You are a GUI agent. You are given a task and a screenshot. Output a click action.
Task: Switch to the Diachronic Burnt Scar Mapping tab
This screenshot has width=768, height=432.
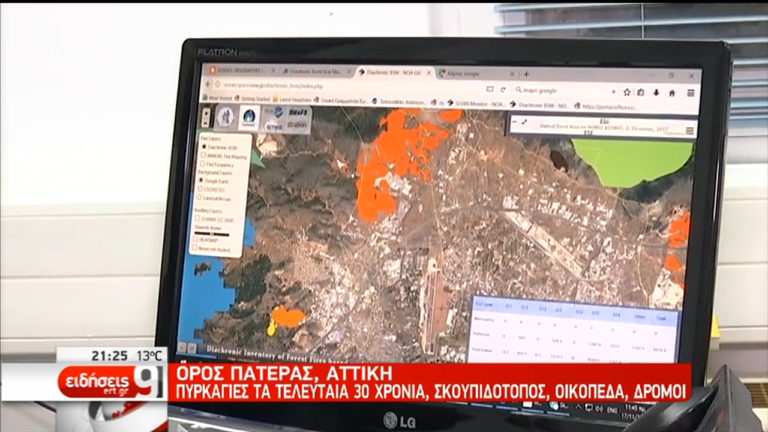(316, 72)
